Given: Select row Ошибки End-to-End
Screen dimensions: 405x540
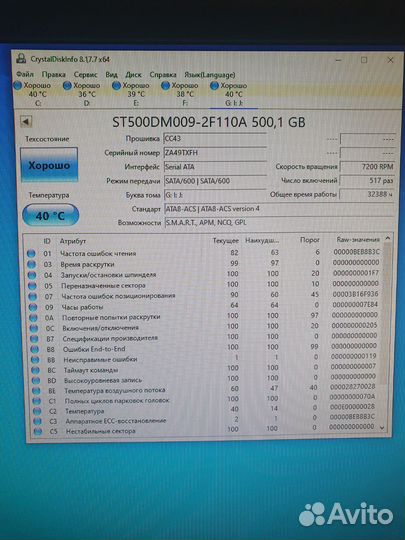Looking at the screenshot, I should click(x=203, y=348).
